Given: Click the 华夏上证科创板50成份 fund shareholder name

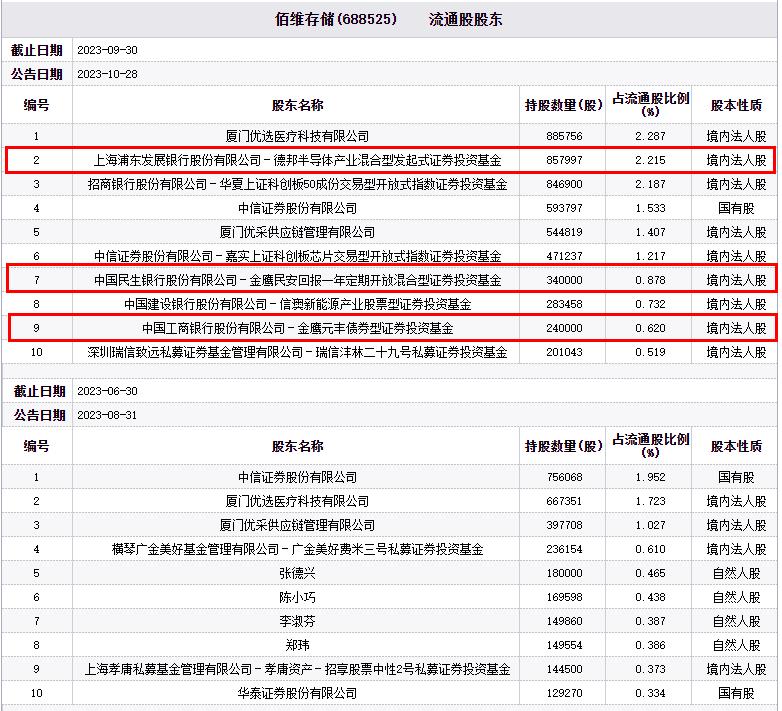Looking at the screenshot, I should tap(297, 184).
